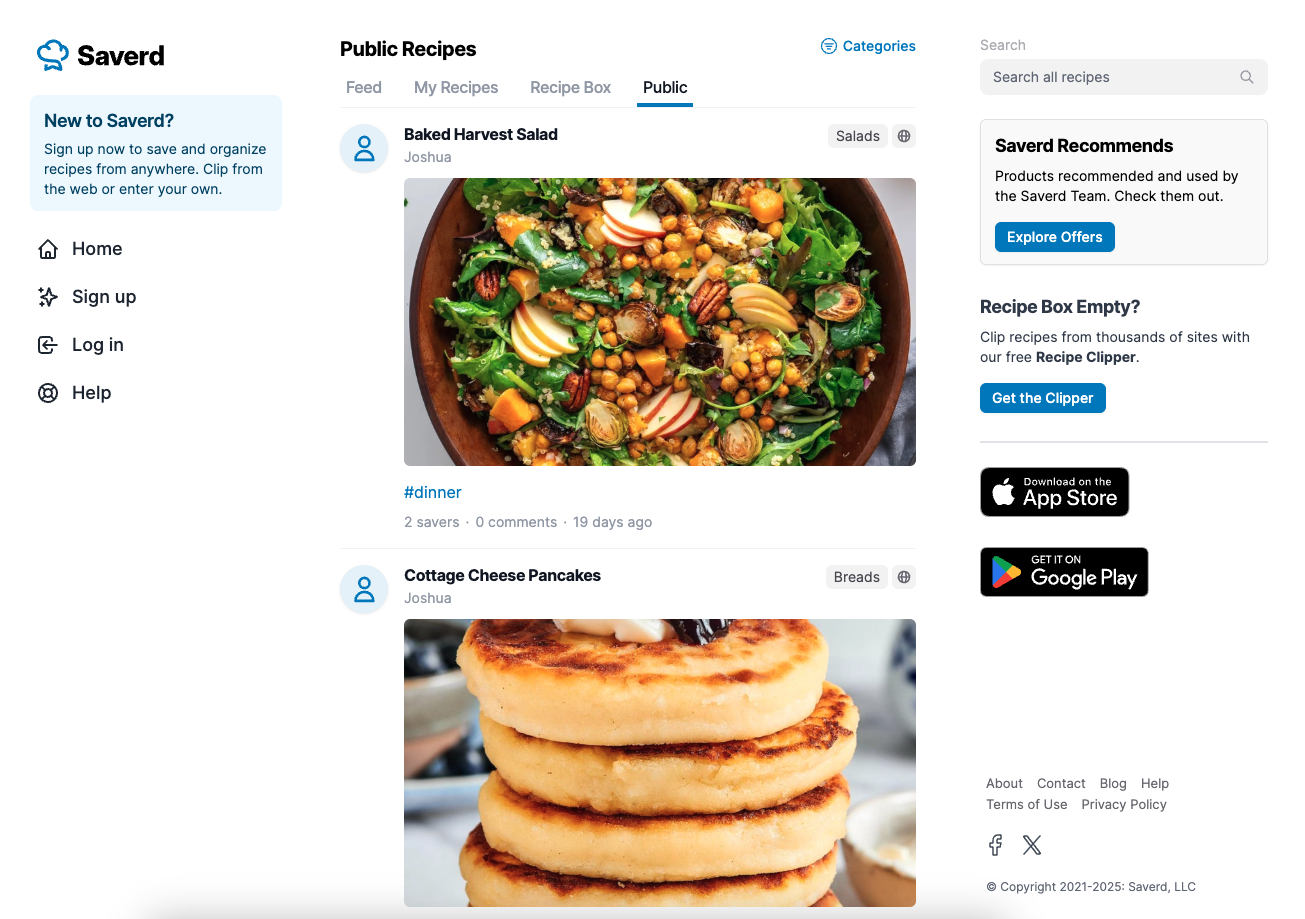This screenshot has width=1305, height=919.
Task: Click the globe icon on Baked Harvest Salad
Action: click(x=904, y=136)
